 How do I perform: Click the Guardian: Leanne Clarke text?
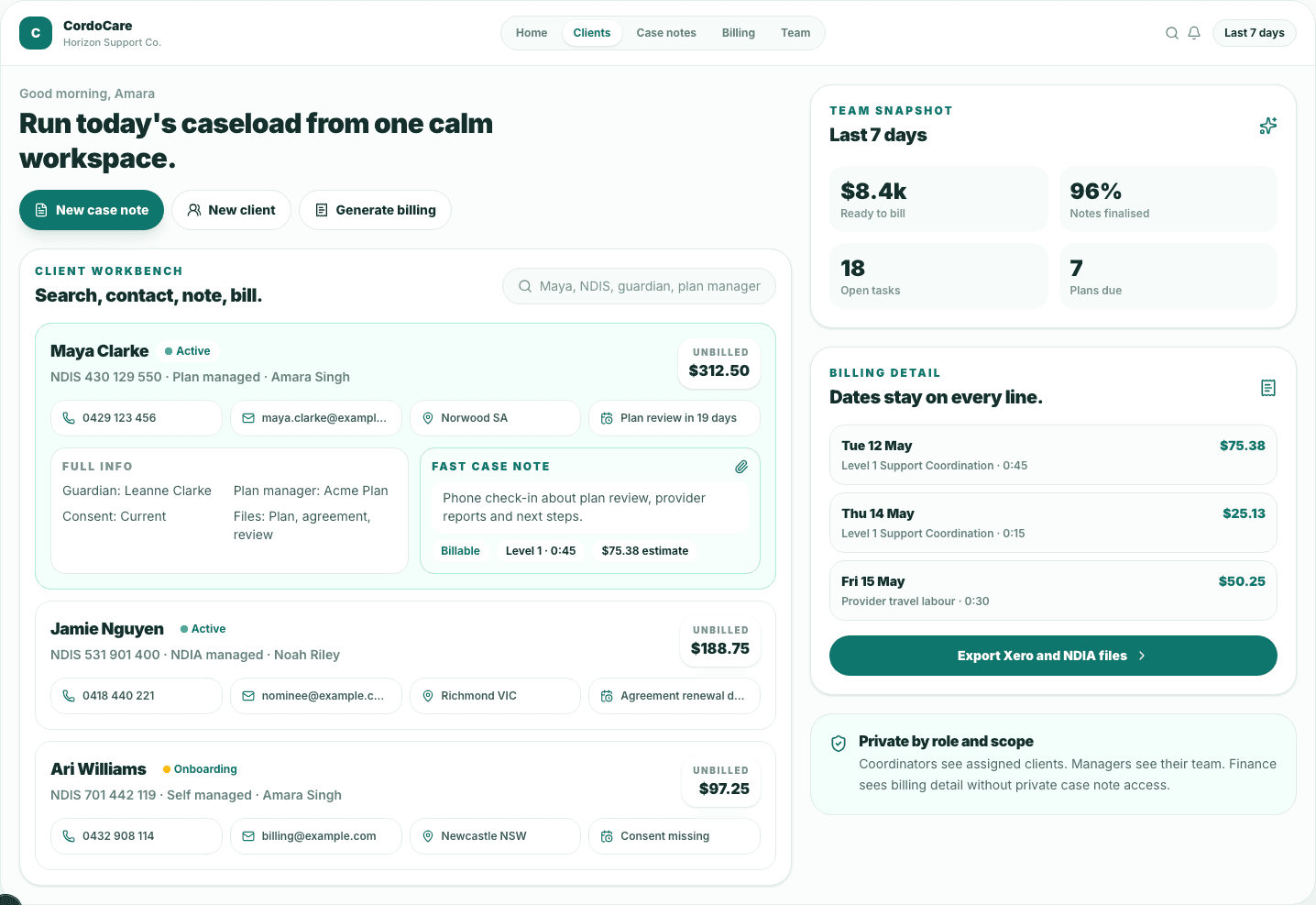[137, 491]
